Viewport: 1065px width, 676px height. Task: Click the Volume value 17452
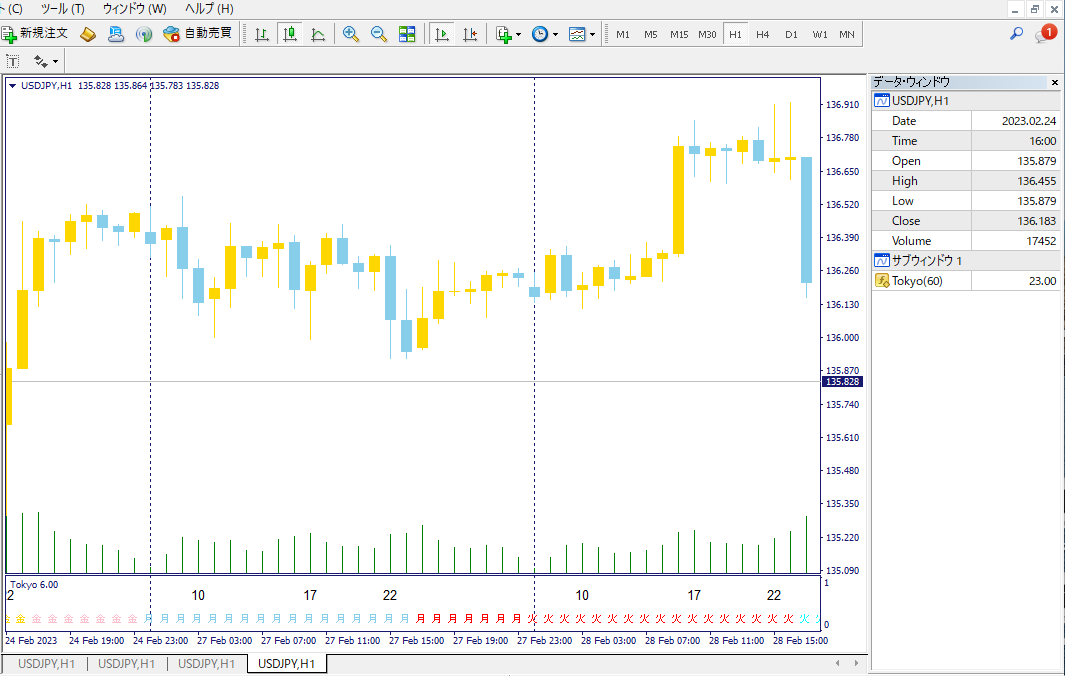click(1041, 241)
